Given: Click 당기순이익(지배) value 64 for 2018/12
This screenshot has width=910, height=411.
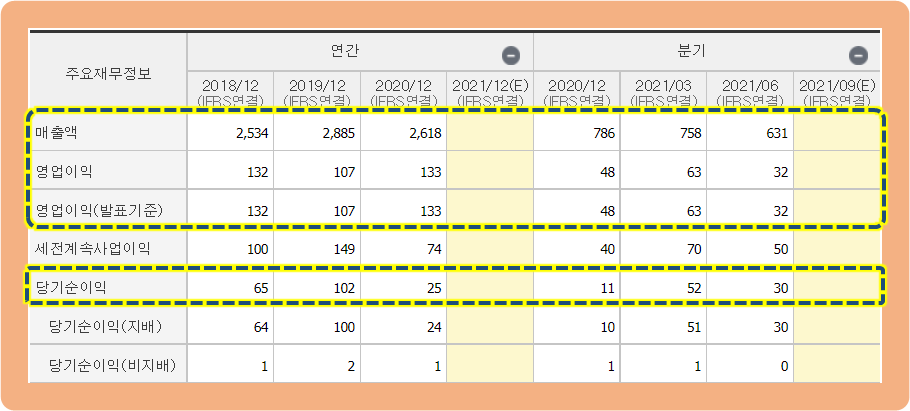Looking at the screenshot, I should click(x=261, y=327).
